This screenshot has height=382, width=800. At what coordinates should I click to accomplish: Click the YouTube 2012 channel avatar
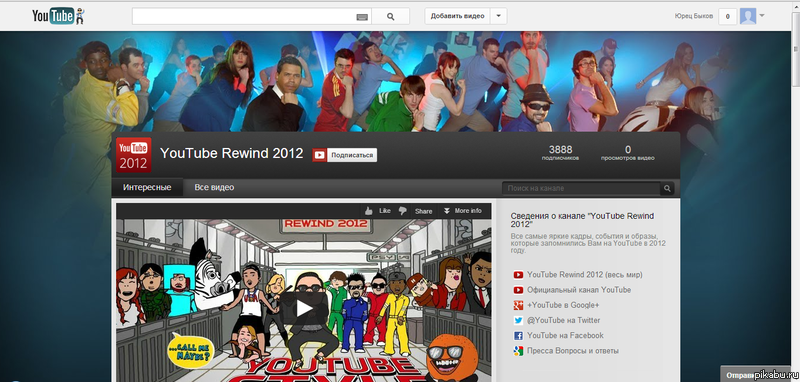[133, 155]
